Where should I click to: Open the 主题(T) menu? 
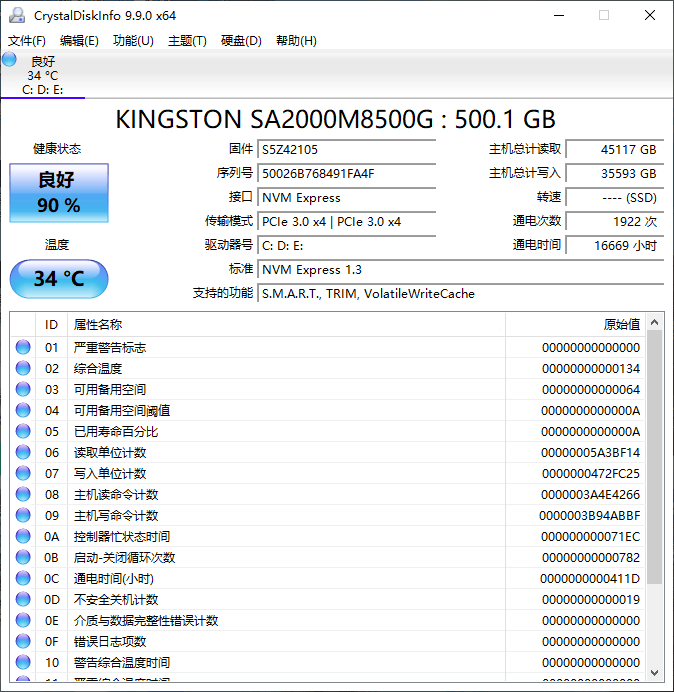click(187, 41)
